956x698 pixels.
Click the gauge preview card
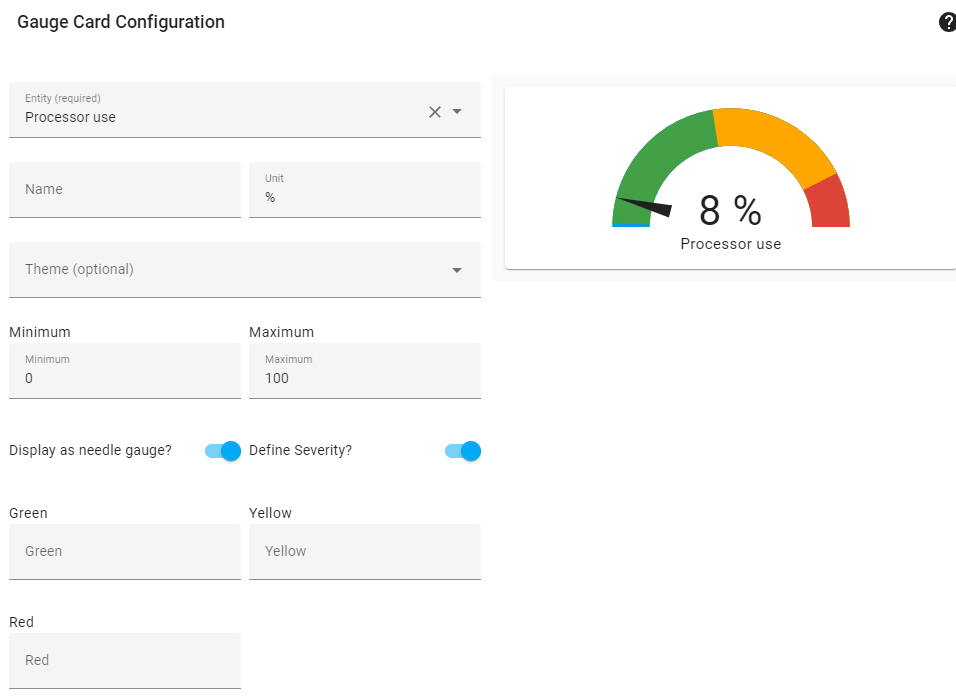point(730,177)
